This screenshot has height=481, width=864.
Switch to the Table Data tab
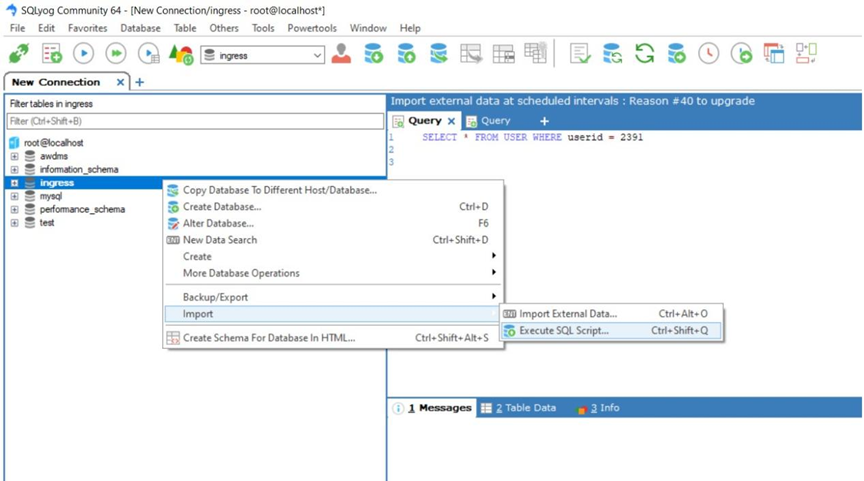coord(519,408)
